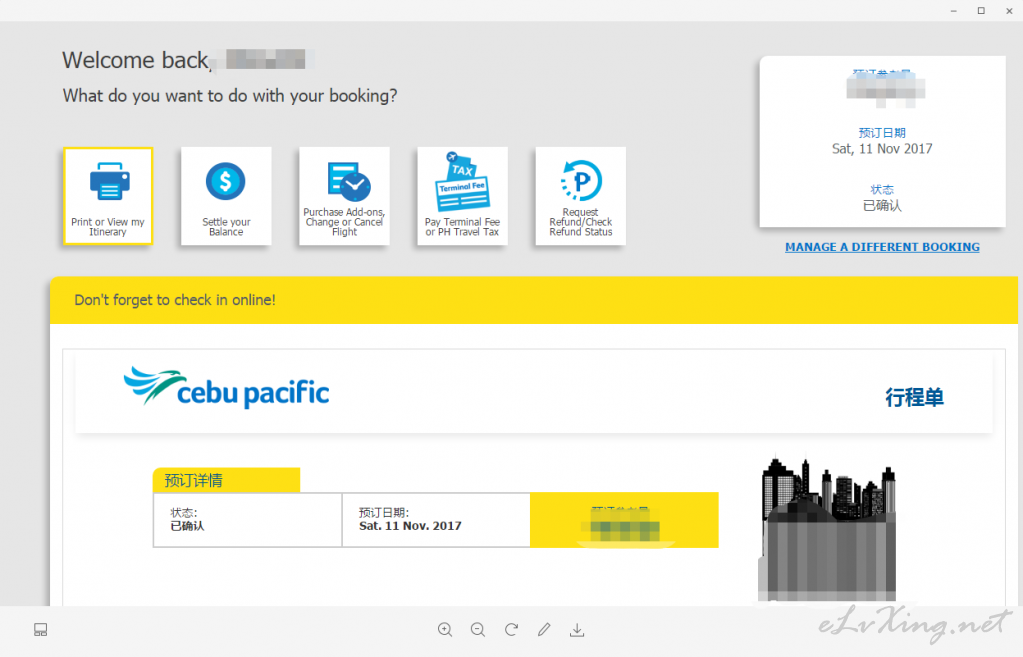Rotate the image with the rotate icon

[x=512, y=630]
